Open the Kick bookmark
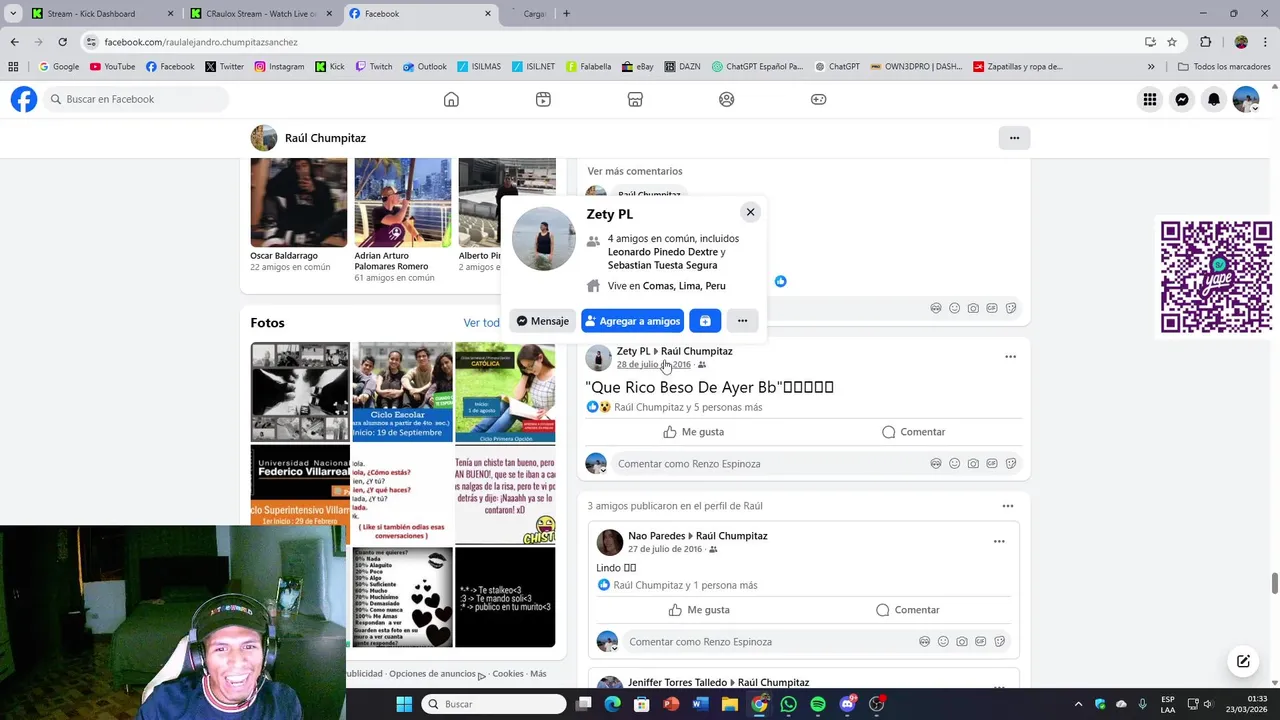Image resolution: width=1280 pixels, height=720 pixels. point(329,67)
